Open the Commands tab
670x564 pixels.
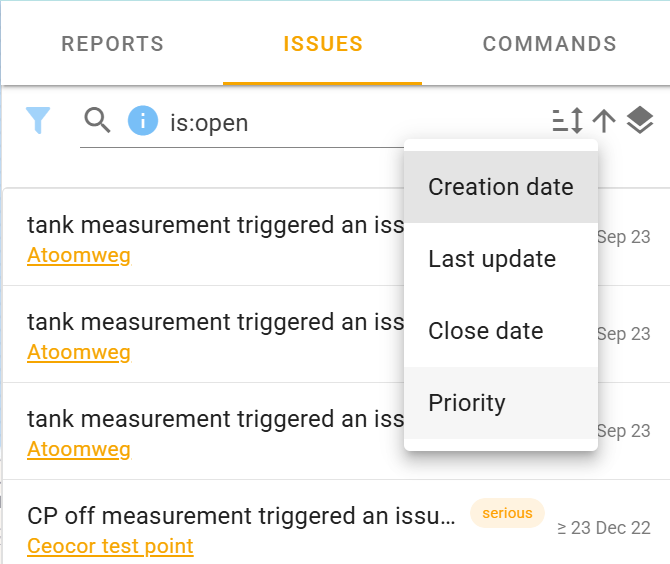[549, 44]
